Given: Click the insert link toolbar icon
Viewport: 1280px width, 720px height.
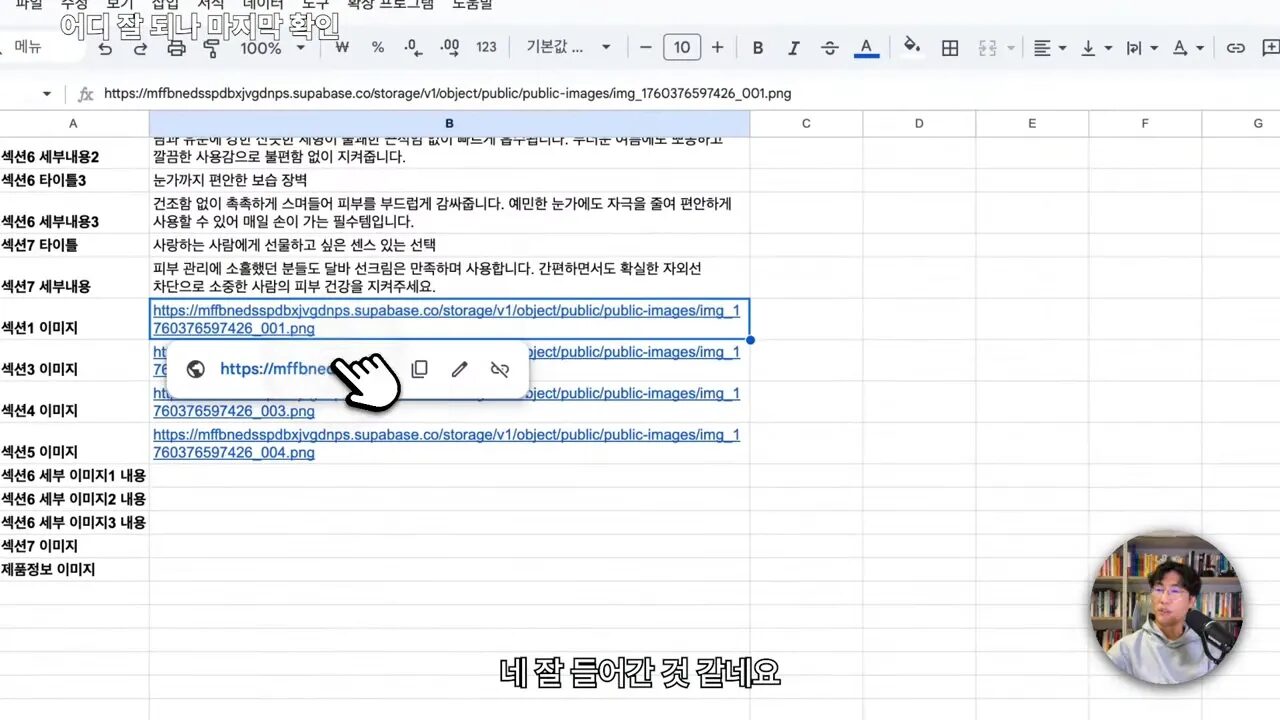Looking at the screenshot, I should pyautogui.click(x=1236, y=48).
